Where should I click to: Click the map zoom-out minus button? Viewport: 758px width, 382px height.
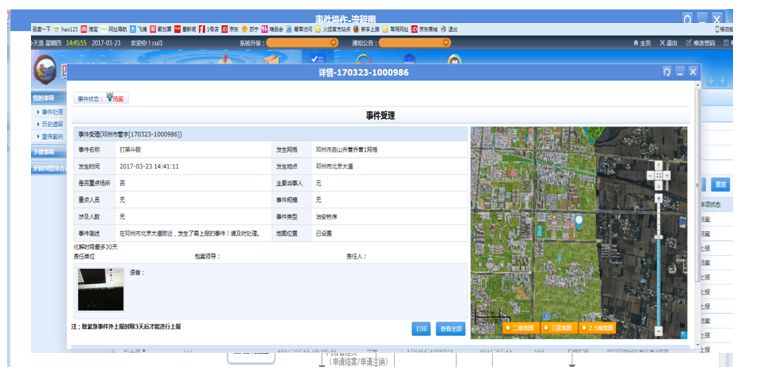(658, 331)
